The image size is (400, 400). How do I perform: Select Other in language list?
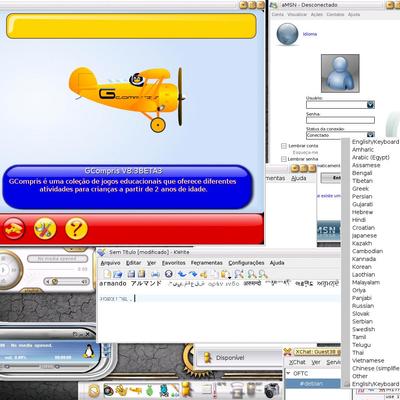(360, 376)
